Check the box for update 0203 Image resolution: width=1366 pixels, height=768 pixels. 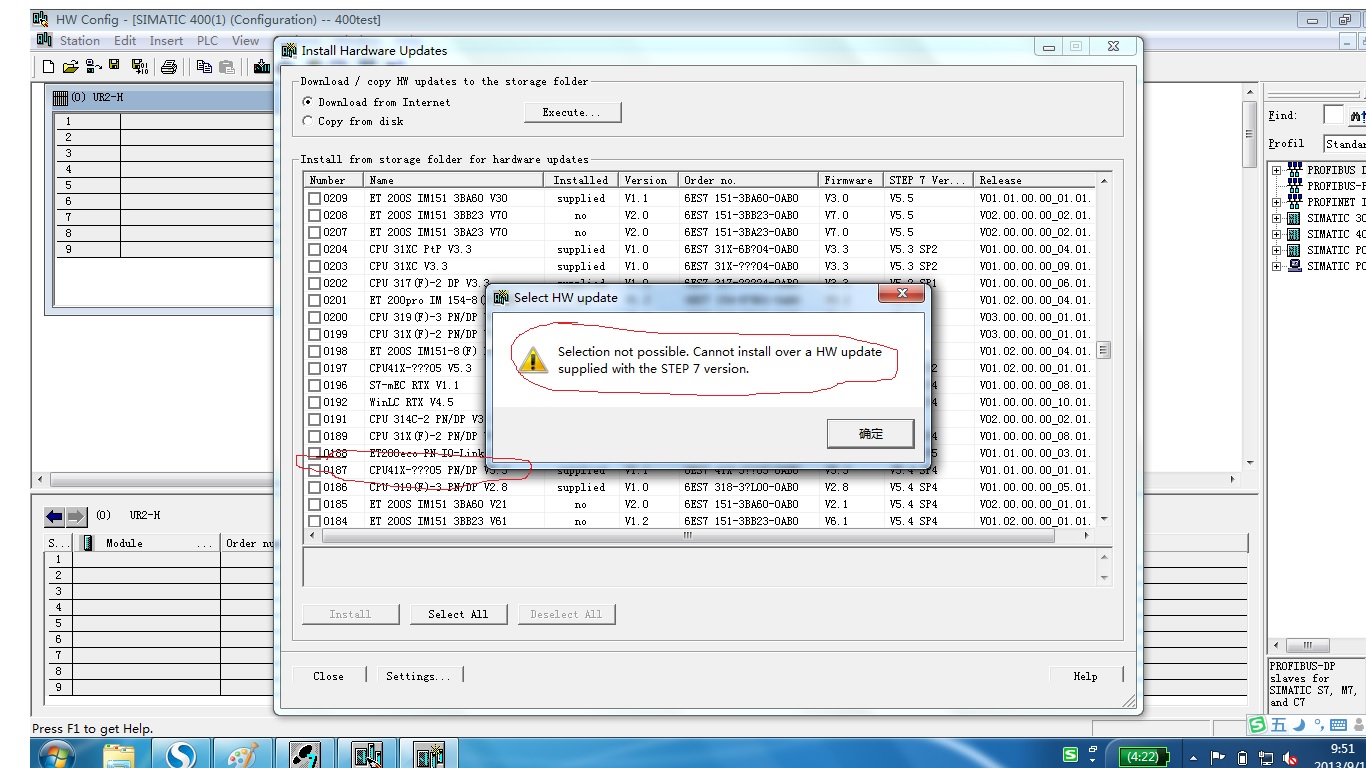314,266
